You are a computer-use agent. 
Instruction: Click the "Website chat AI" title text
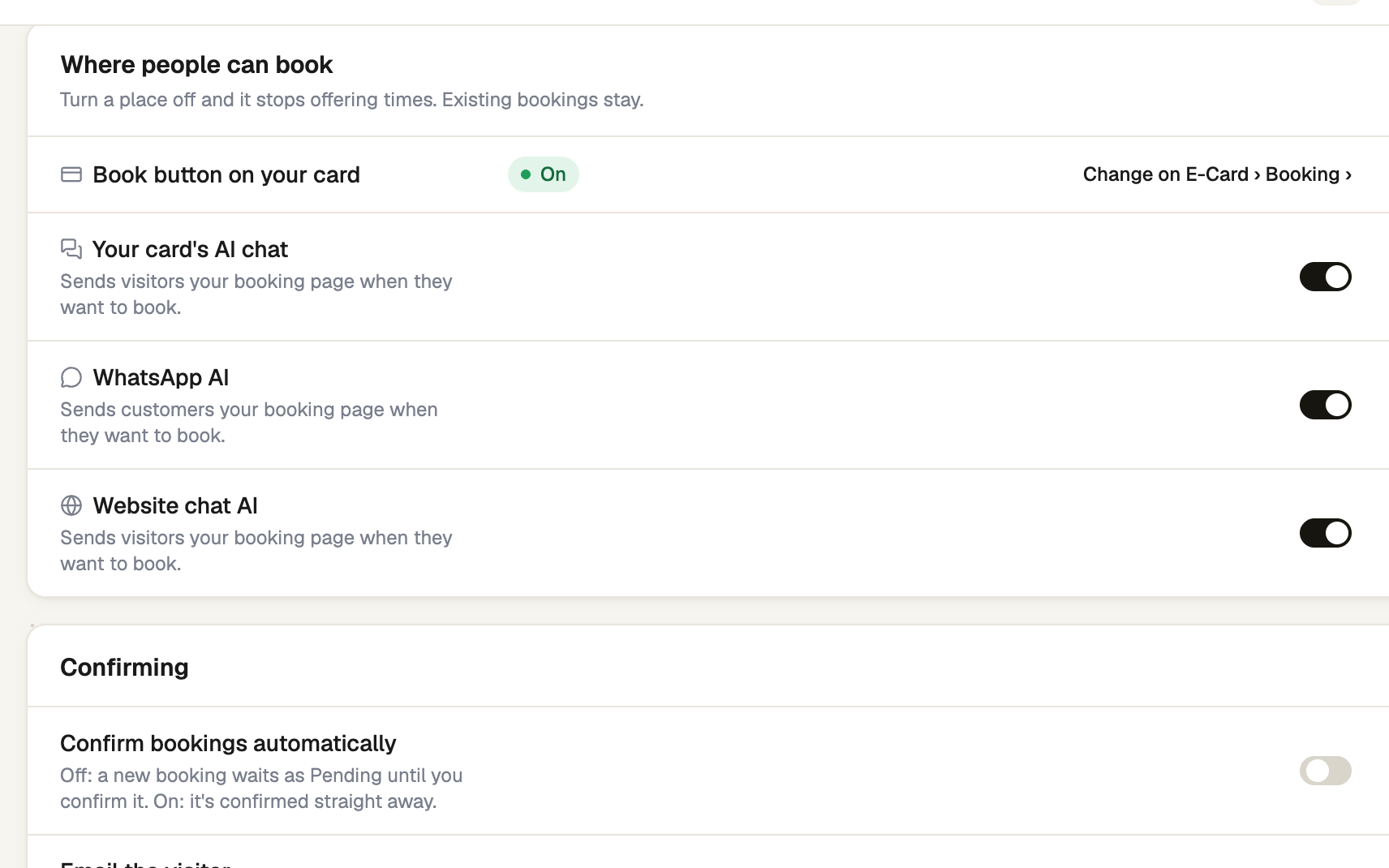pyautogui.click(x=175, y=505)
